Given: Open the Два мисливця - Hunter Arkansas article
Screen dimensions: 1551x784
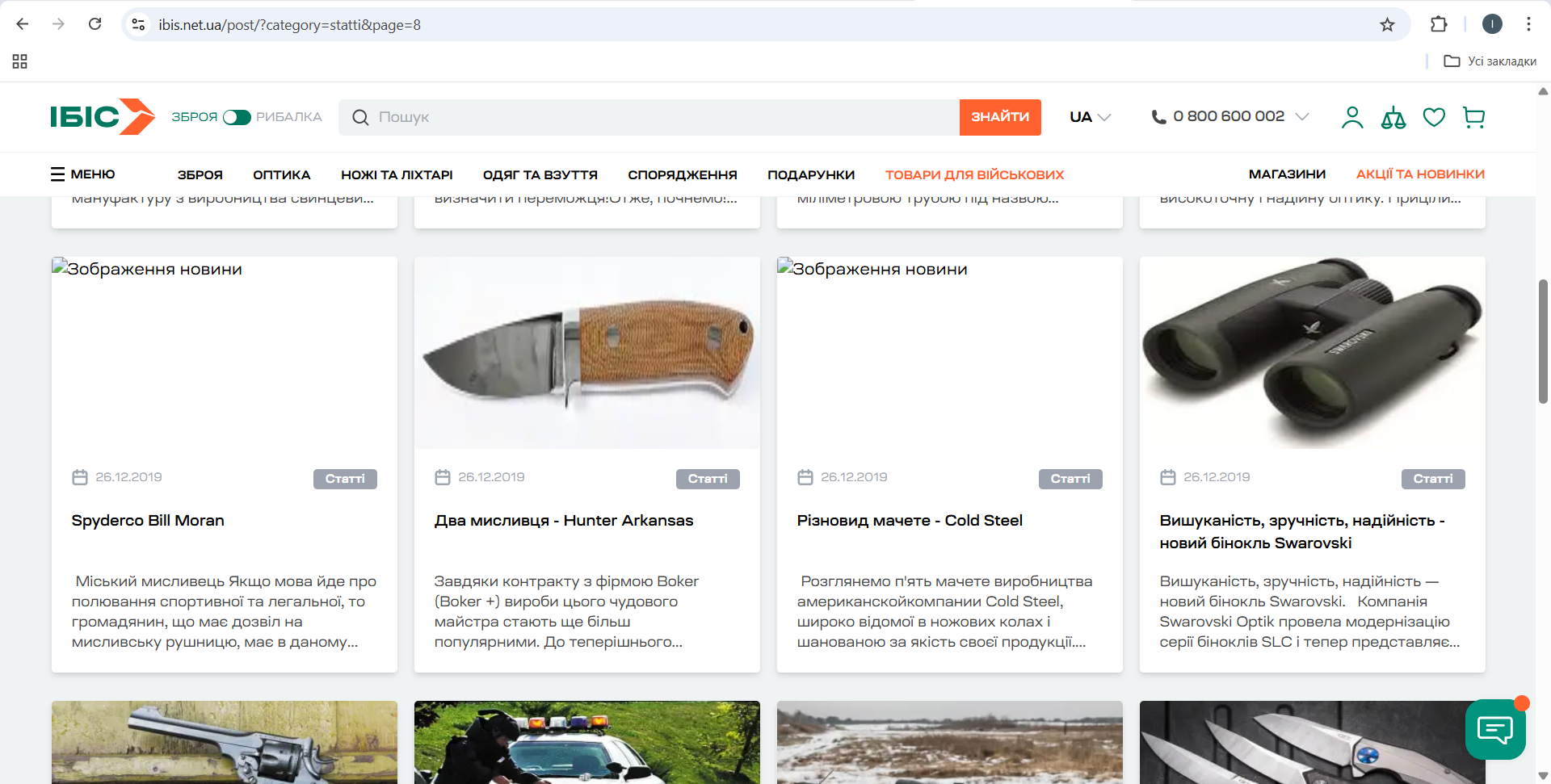Looking at the screenshot, I should [564, 521].
